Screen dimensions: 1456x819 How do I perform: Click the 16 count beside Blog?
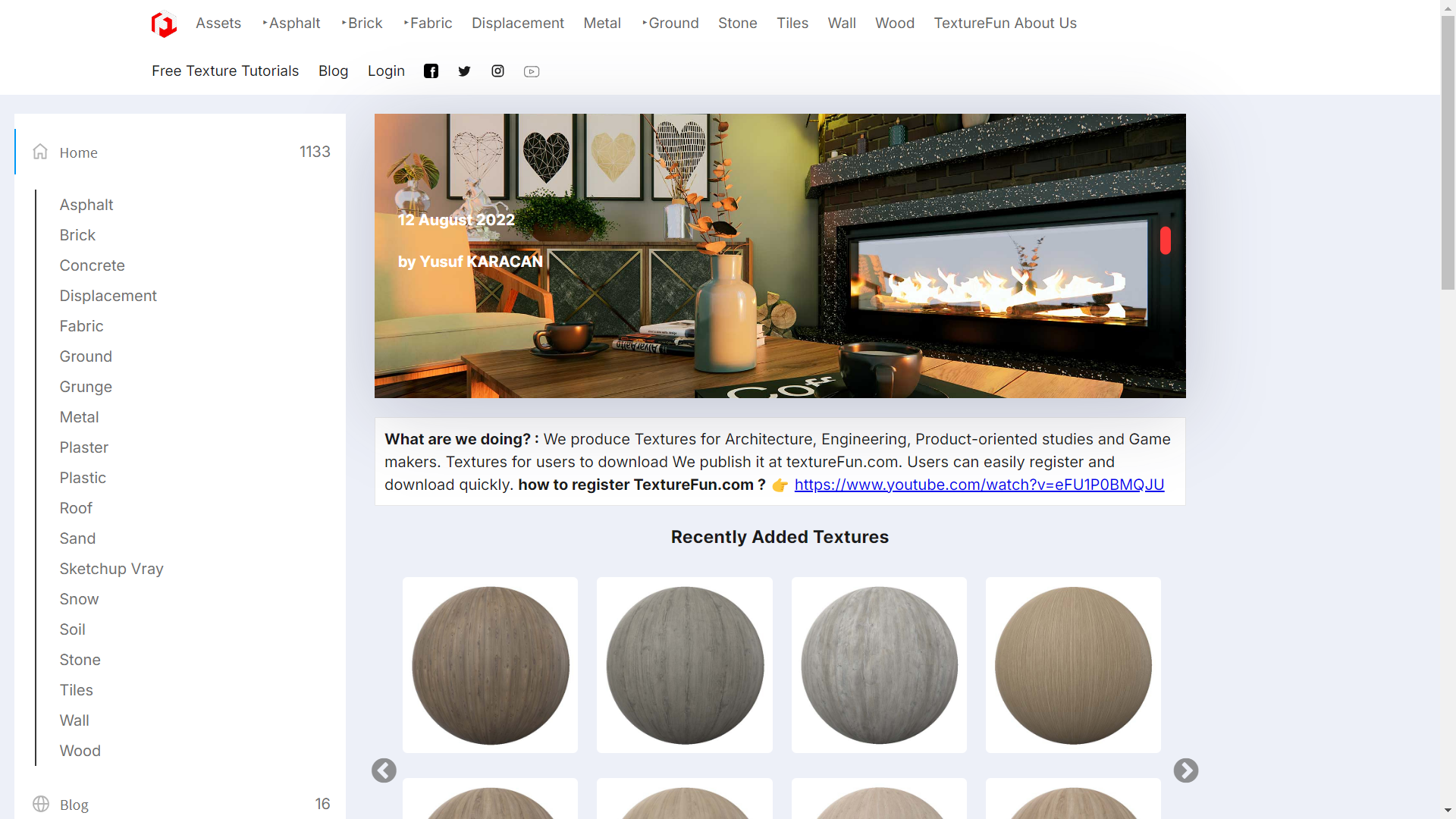pos(322,804)
